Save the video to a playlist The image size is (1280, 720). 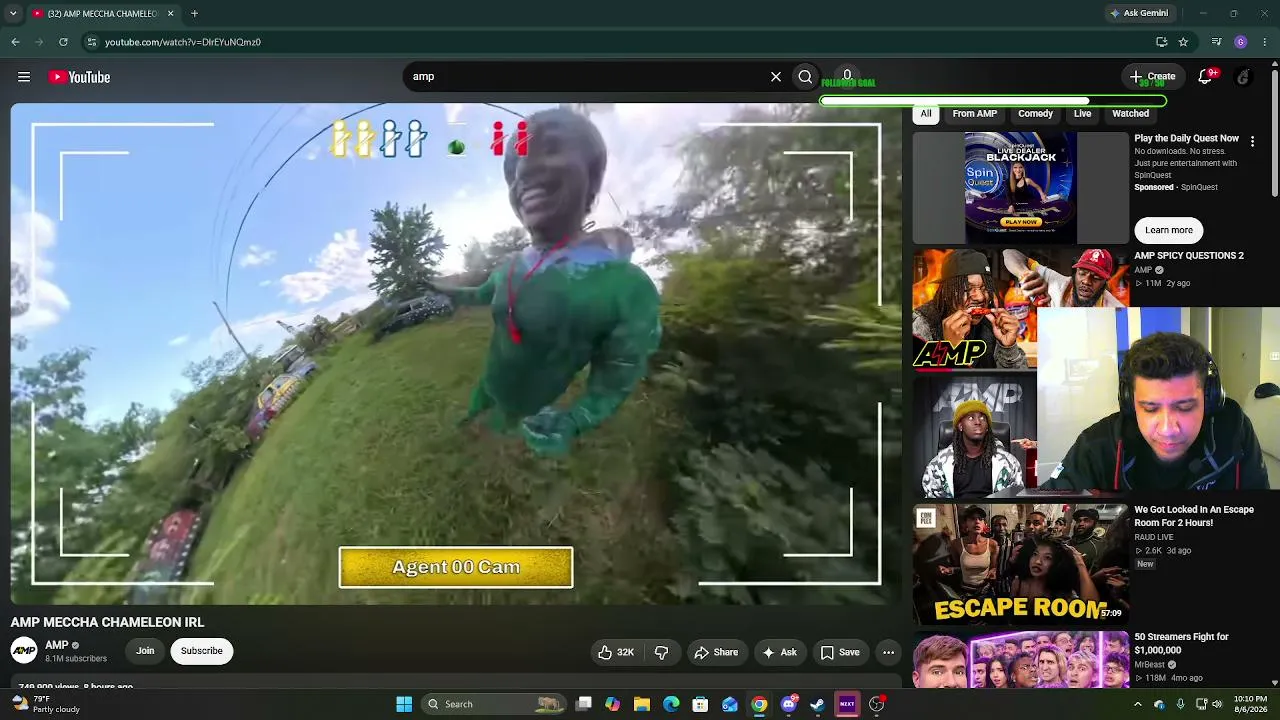[x=840, y=652]
